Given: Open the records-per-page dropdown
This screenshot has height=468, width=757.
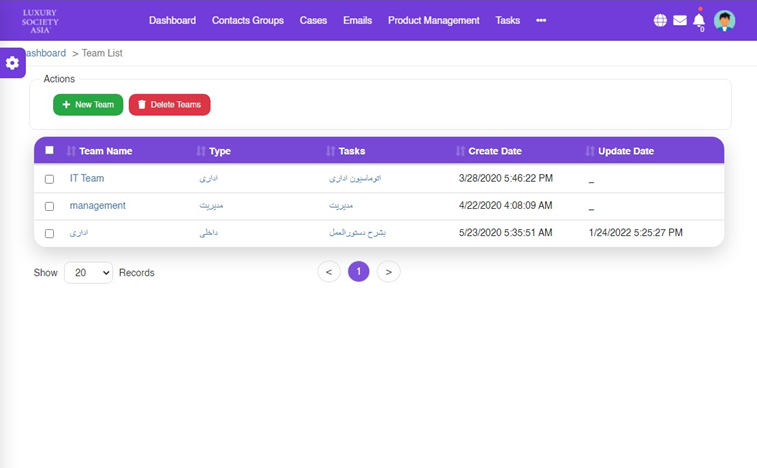Looking at the screenshot, I should coord(88,272).
